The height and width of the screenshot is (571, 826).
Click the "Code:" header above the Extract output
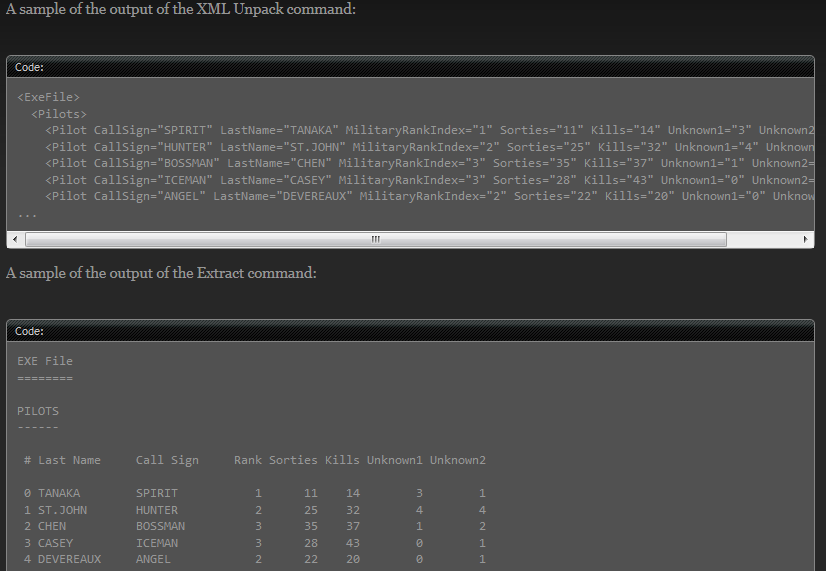click(x=30, y=331)
